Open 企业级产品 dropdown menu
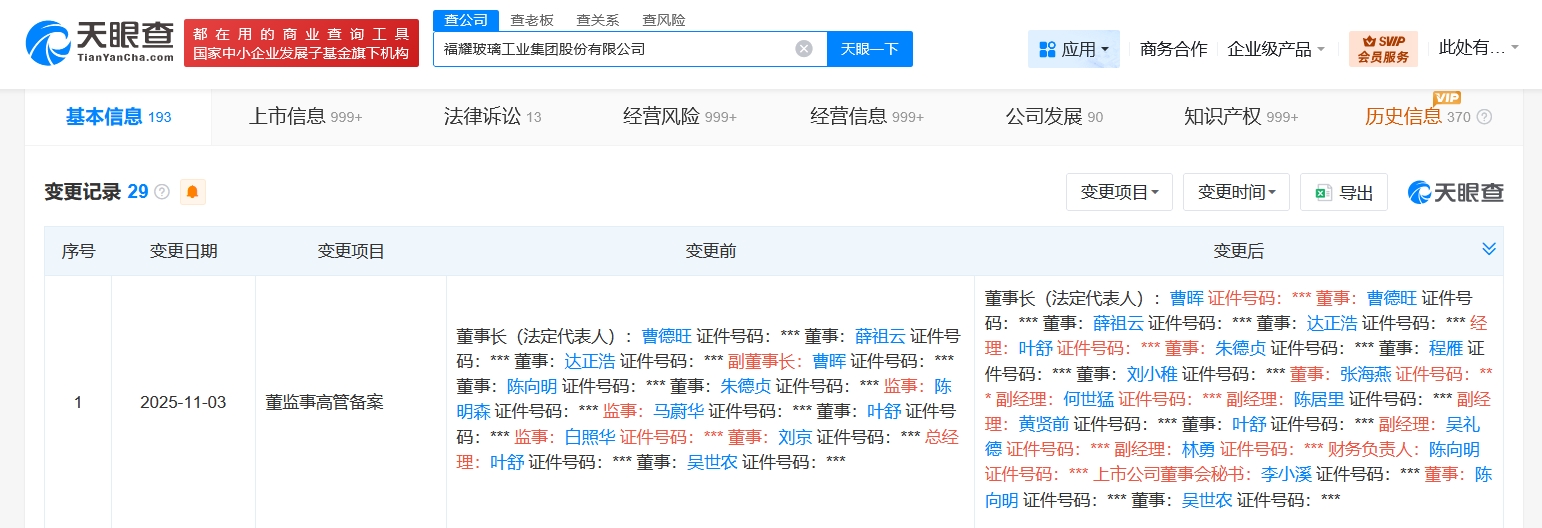This screenshot has width=1542, height=528. click(1275, 49)
